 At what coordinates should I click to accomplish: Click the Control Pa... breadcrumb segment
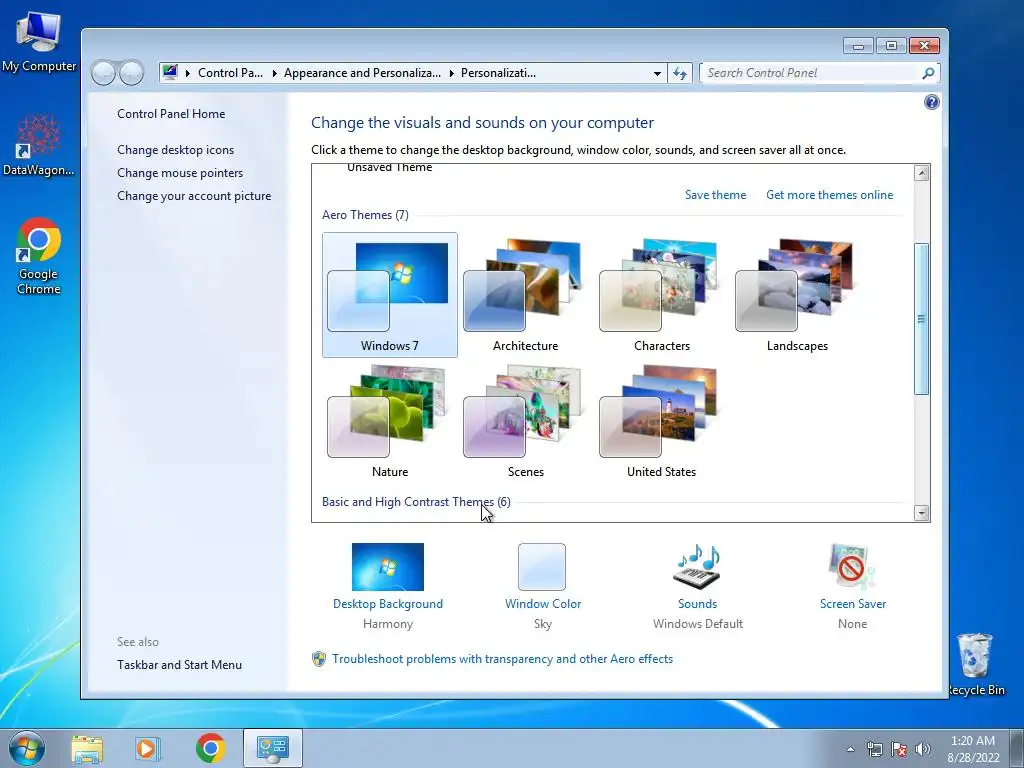(230, 73)
